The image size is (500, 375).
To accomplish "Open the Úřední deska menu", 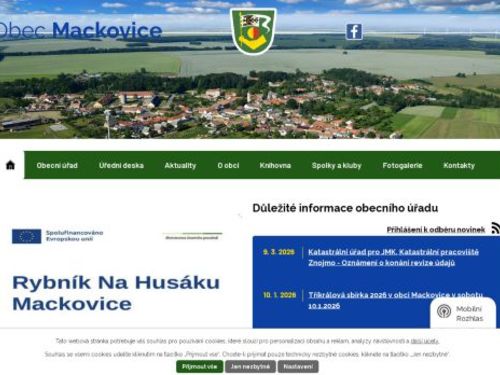I will coord(121,165).
